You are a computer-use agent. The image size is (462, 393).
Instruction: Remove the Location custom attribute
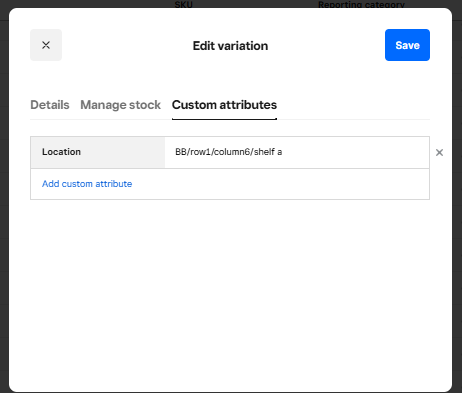tap(439, 152)
